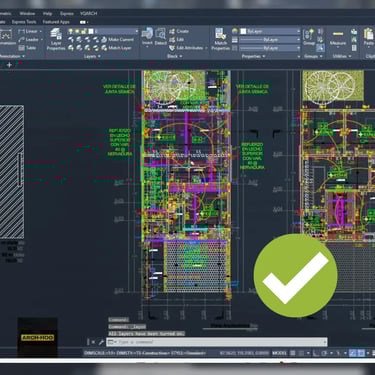The height and width of the screenshot is (375, 375).
Task: Select the Measure utility tool
Action: (x=338, y=37)
